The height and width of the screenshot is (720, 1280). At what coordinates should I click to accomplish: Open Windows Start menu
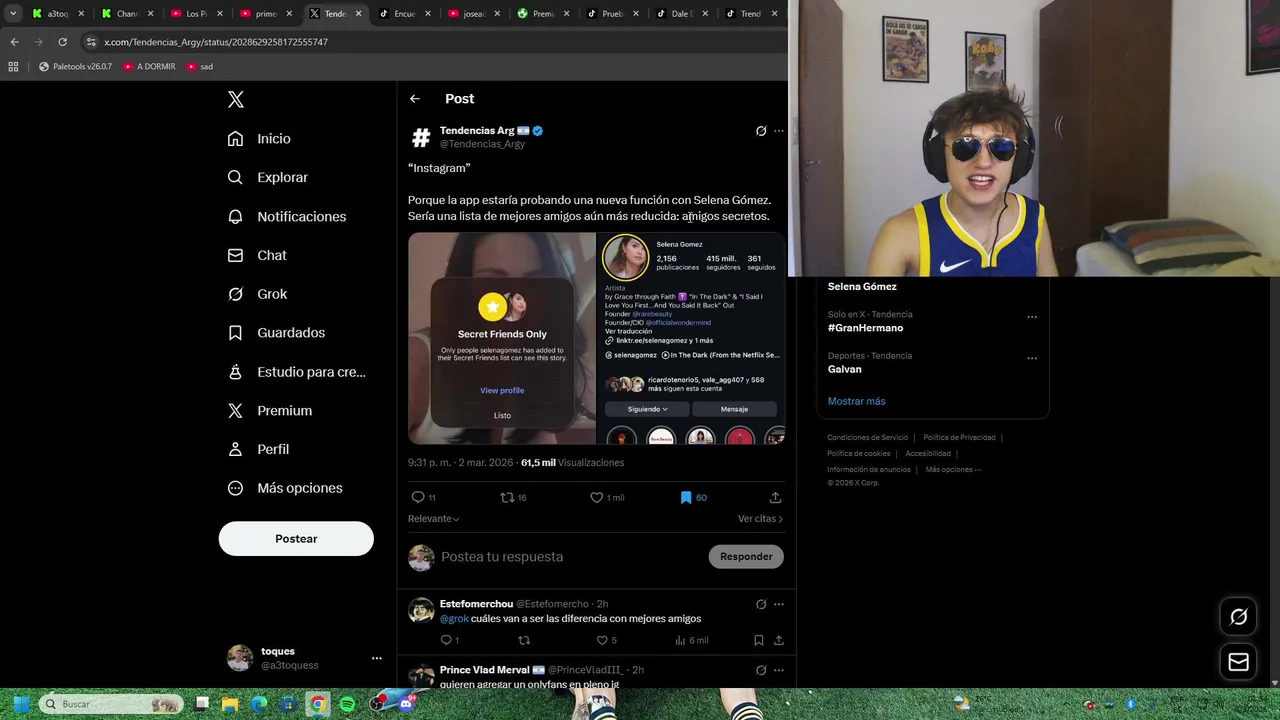click(x=21, y=704)
